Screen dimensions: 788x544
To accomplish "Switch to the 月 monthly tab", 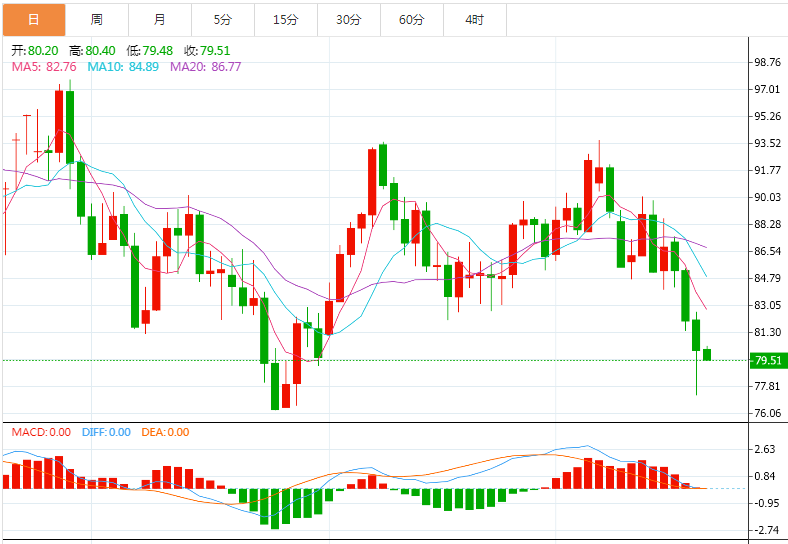I will click(x=160, y=20).
